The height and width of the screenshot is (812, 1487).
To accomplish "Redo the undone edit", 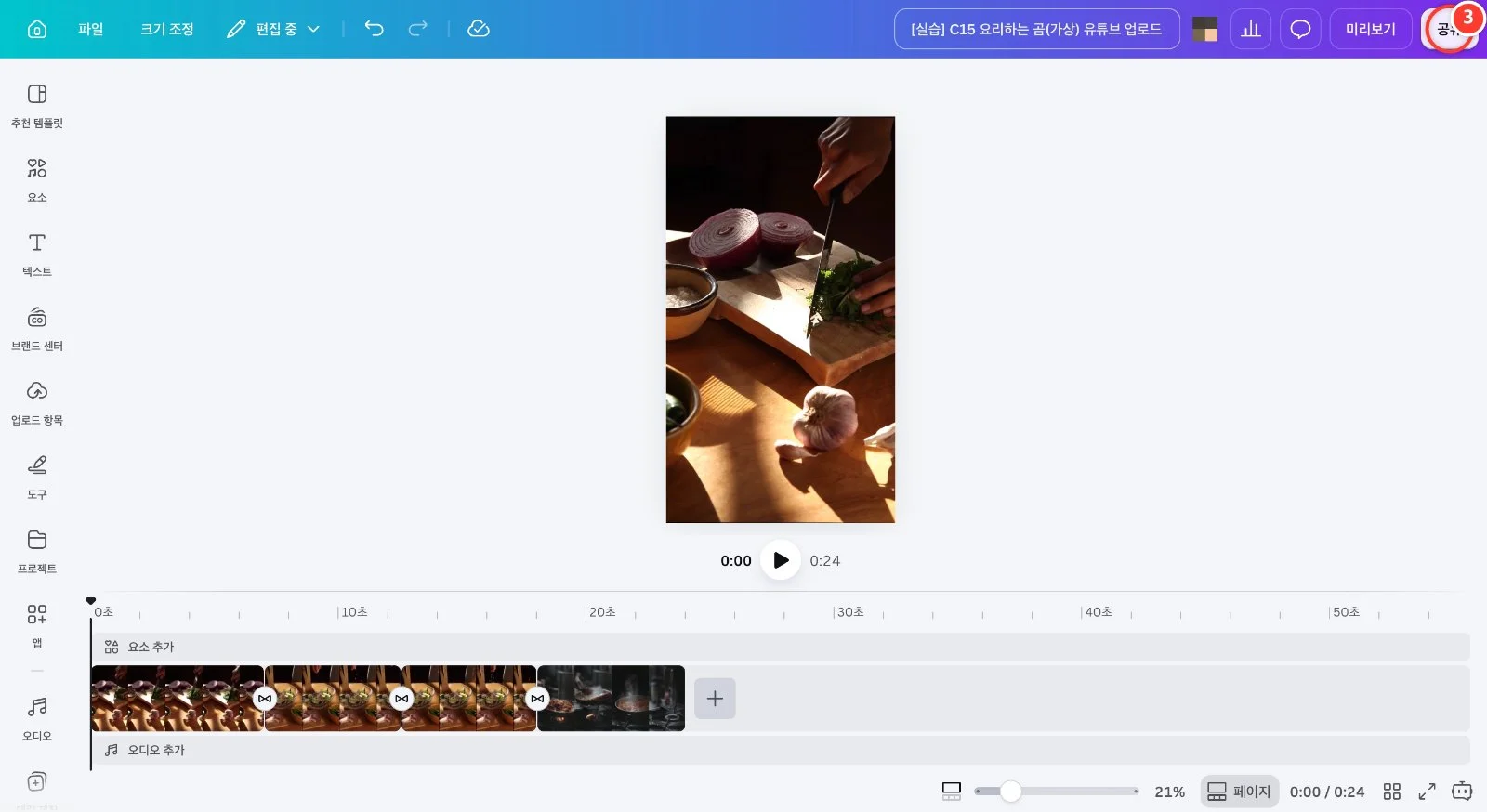I will click(x=418, y=29).
